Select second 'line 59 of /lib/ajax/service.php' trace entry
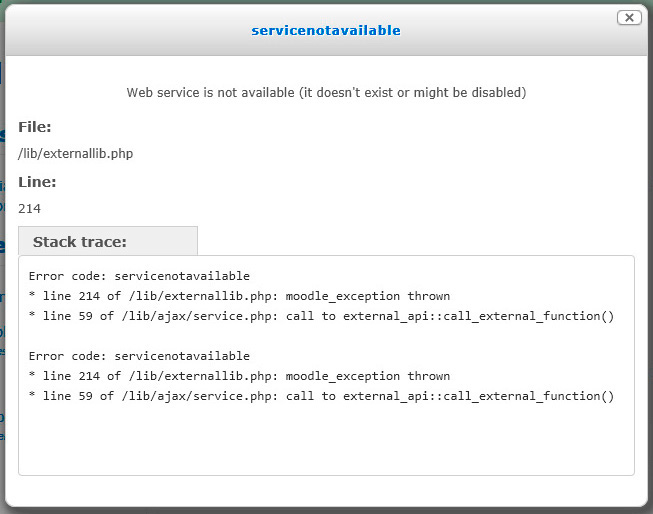Viewport: 653px width, 514px height. click(x=322, y=396)
